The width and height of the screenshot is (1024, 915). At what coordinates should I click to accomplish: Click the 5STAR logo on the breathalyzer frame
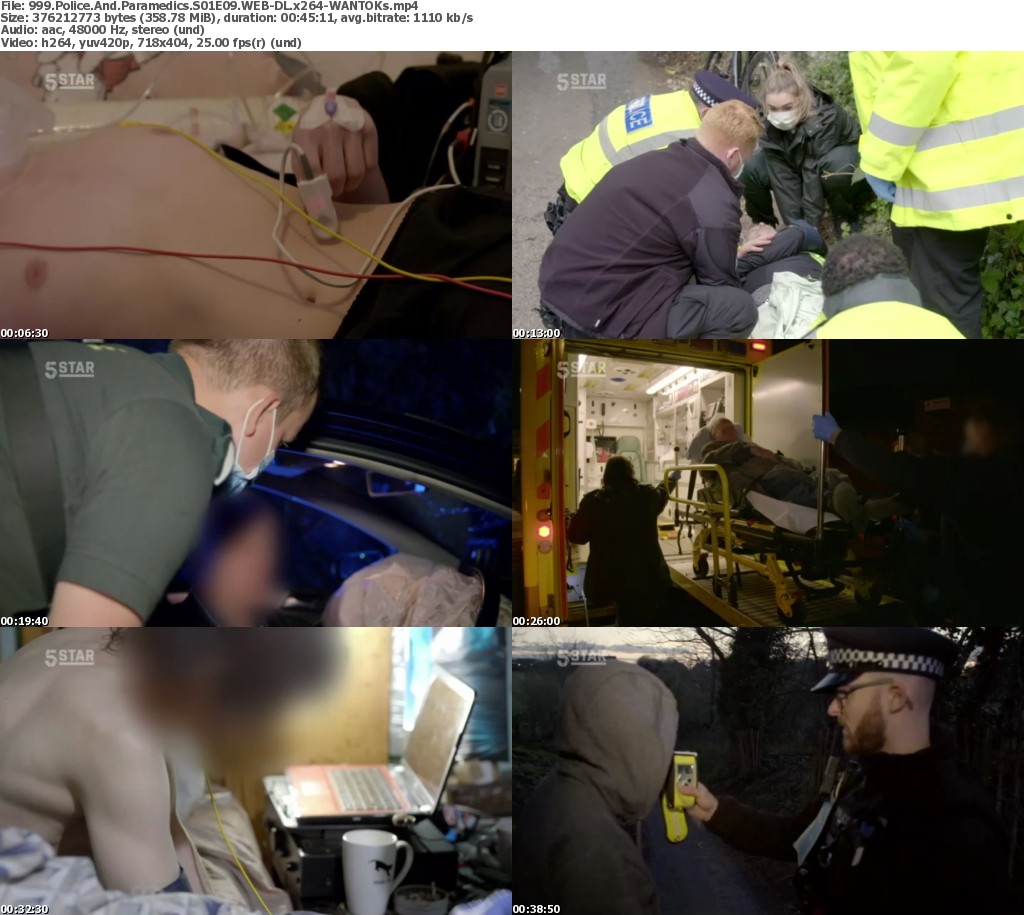pos(582,657)
